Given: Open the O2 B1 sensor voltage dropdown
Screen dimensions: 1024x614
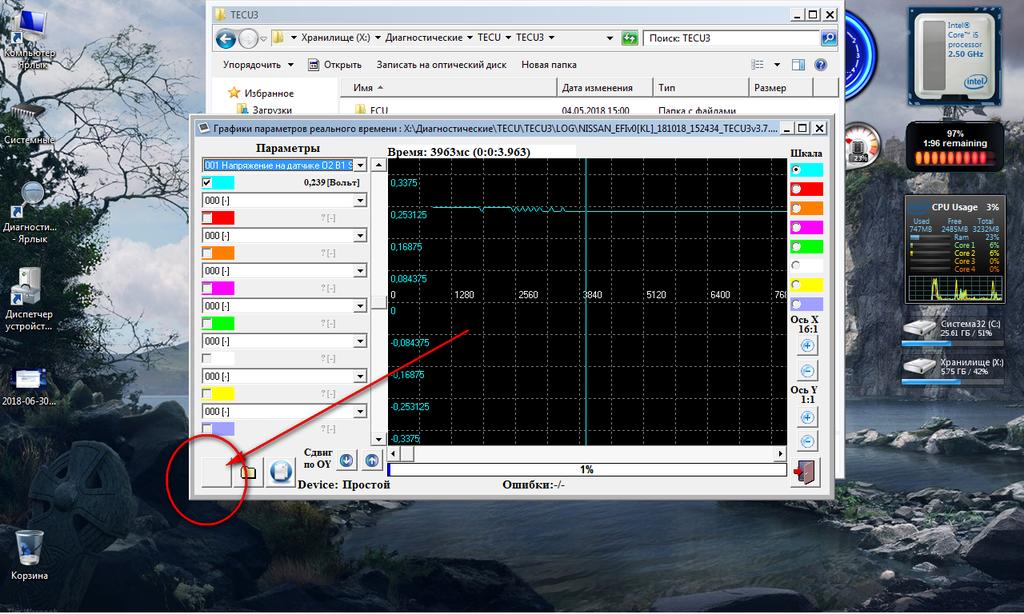Looking at the screenshot, I should 360,165.
